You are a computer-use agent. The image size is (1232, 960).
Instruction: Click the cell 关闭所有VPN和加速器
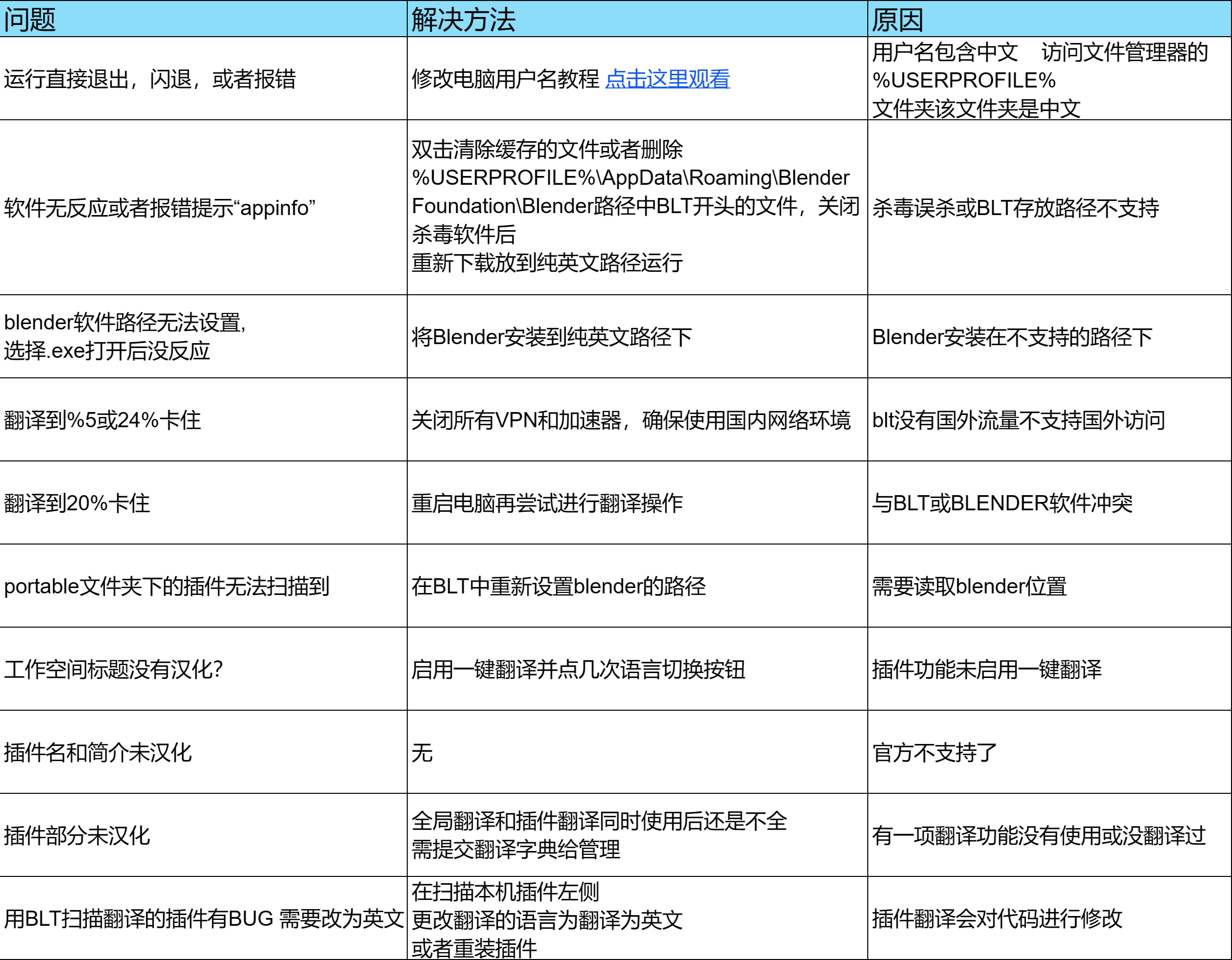pos(637,420)
